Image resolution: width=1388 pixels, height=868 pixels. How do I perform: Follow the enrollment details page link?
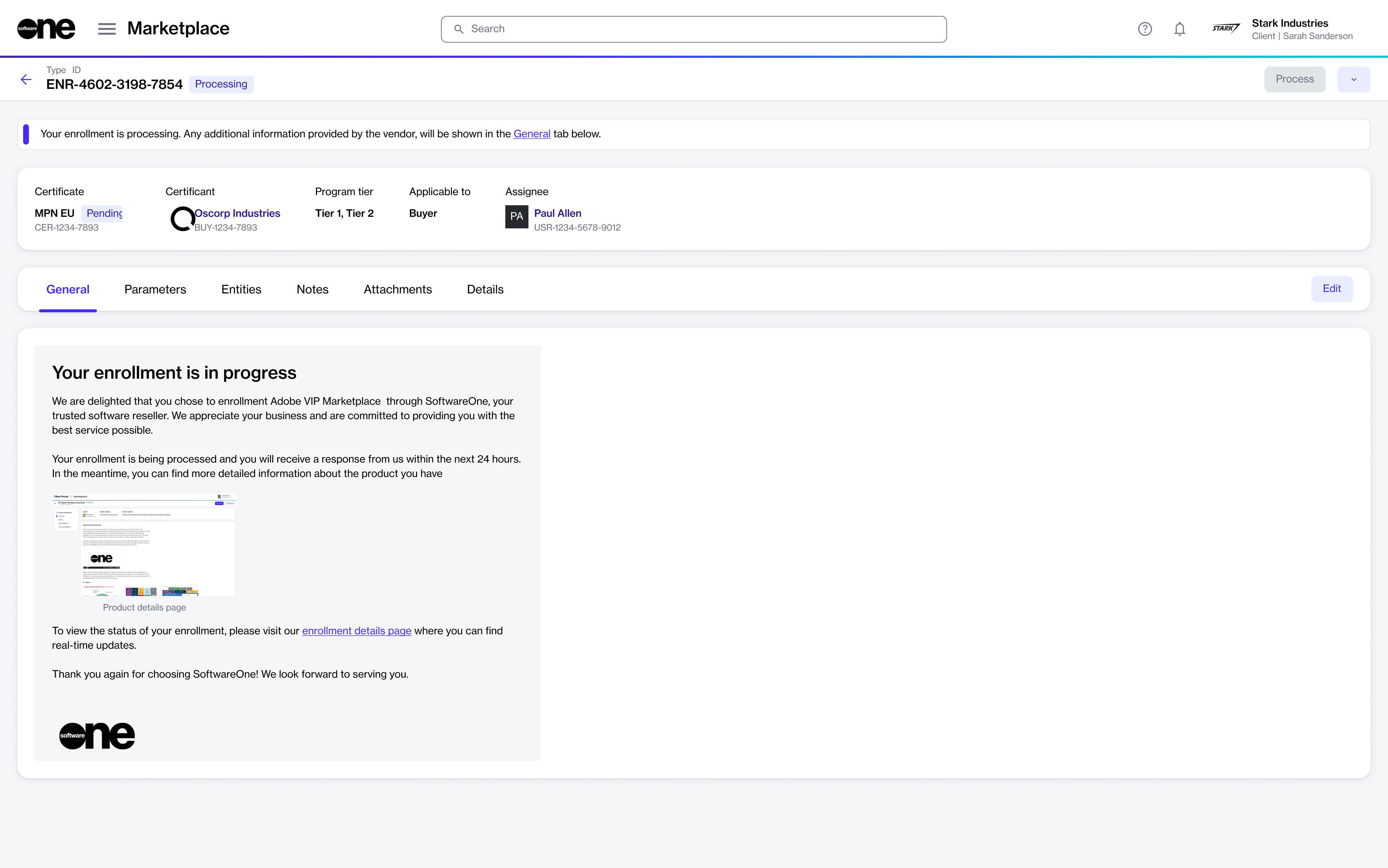coord(357,631)
